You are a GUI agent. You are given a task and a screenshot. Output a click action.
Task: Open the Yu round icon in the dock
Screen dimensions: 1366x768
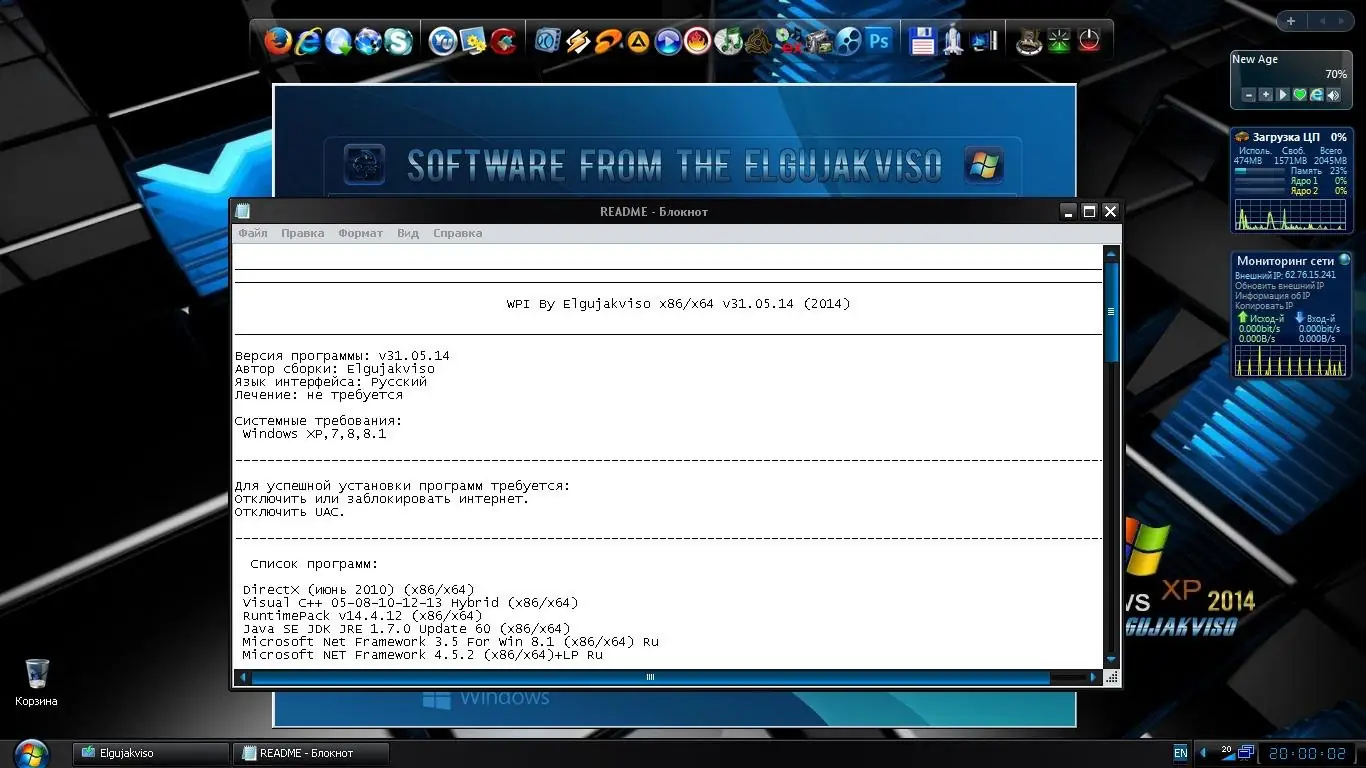click(443, 41)
